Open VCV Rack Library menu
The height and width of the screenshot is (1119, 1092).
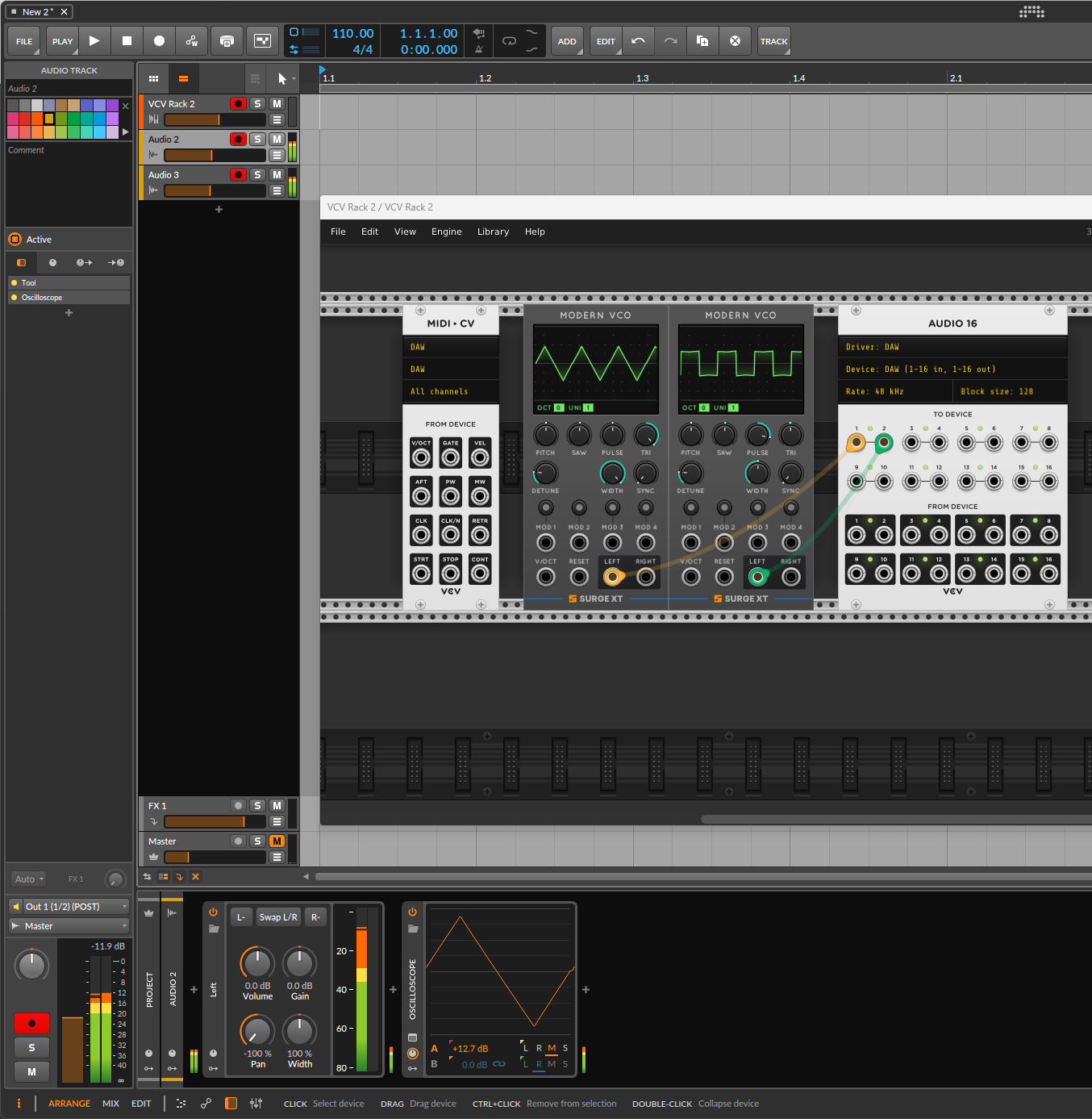click(x=493, y=232)
